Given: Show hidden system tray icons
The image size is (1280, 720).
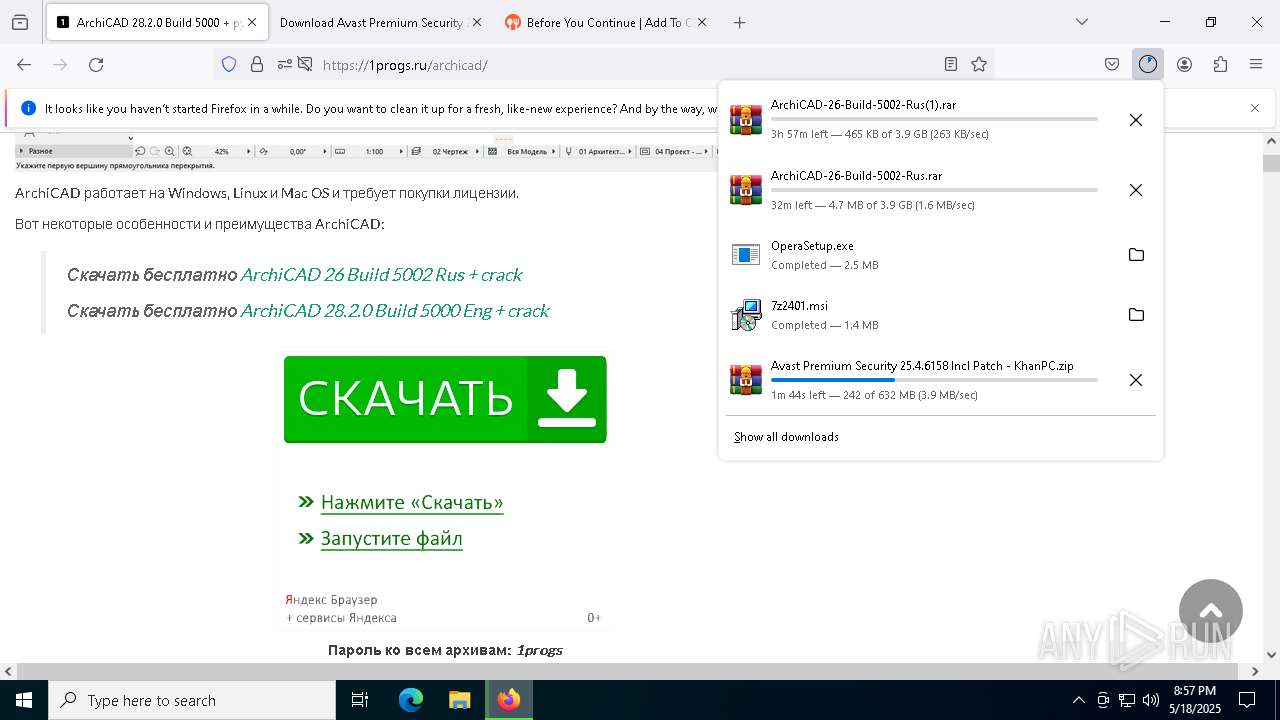Looking at the screenshot, I should pos(1078,700).
